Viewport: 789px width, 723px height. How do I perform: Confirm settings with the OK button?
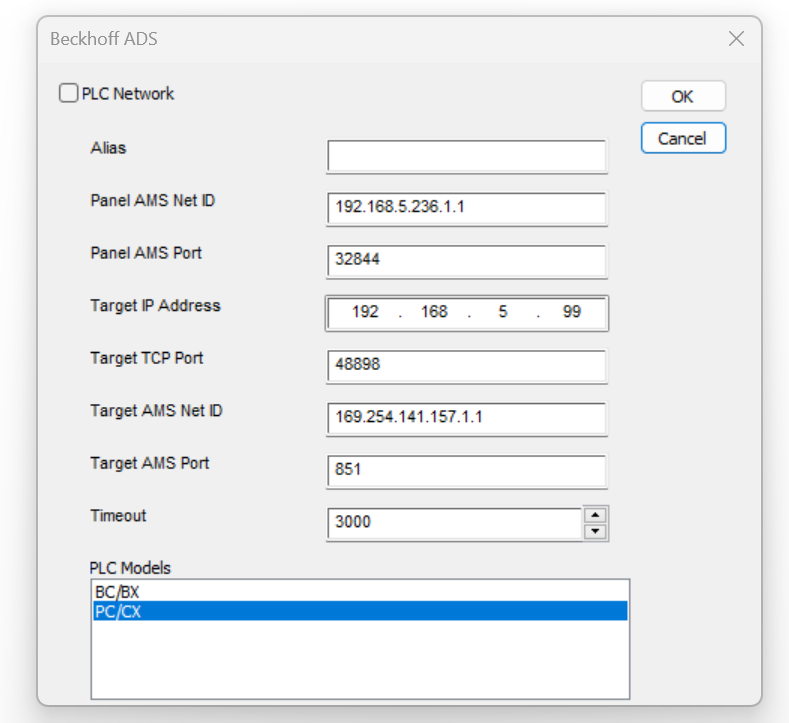pyautogui.click(x=683, y=96)
